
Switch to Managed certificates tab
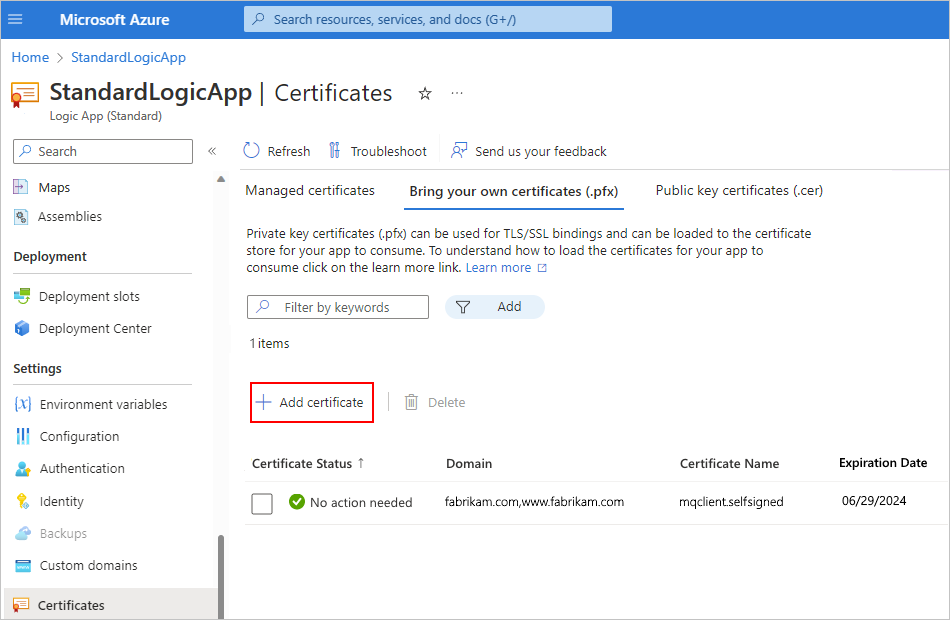pos(310,190)
